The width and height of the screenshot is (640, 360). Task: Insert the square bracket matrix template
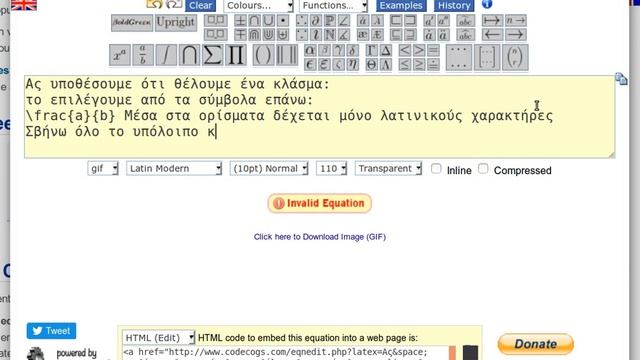click(x=487, y=57)
